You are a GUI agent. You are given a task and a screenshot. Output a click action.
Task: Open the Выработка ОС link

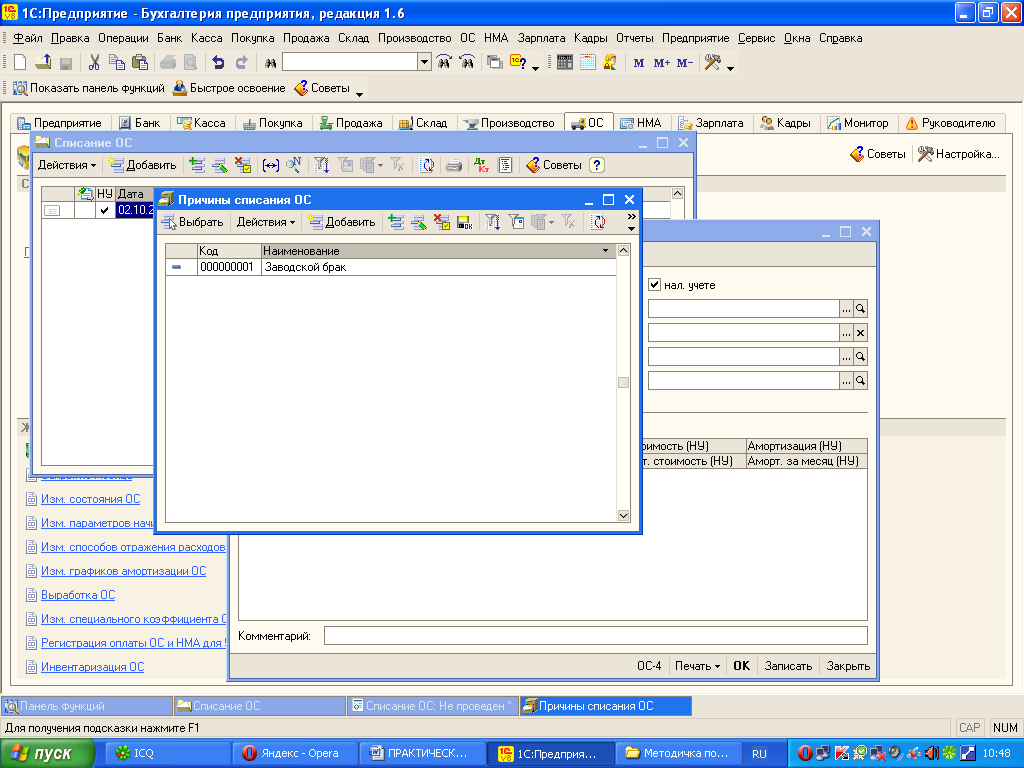click(78, 595)
